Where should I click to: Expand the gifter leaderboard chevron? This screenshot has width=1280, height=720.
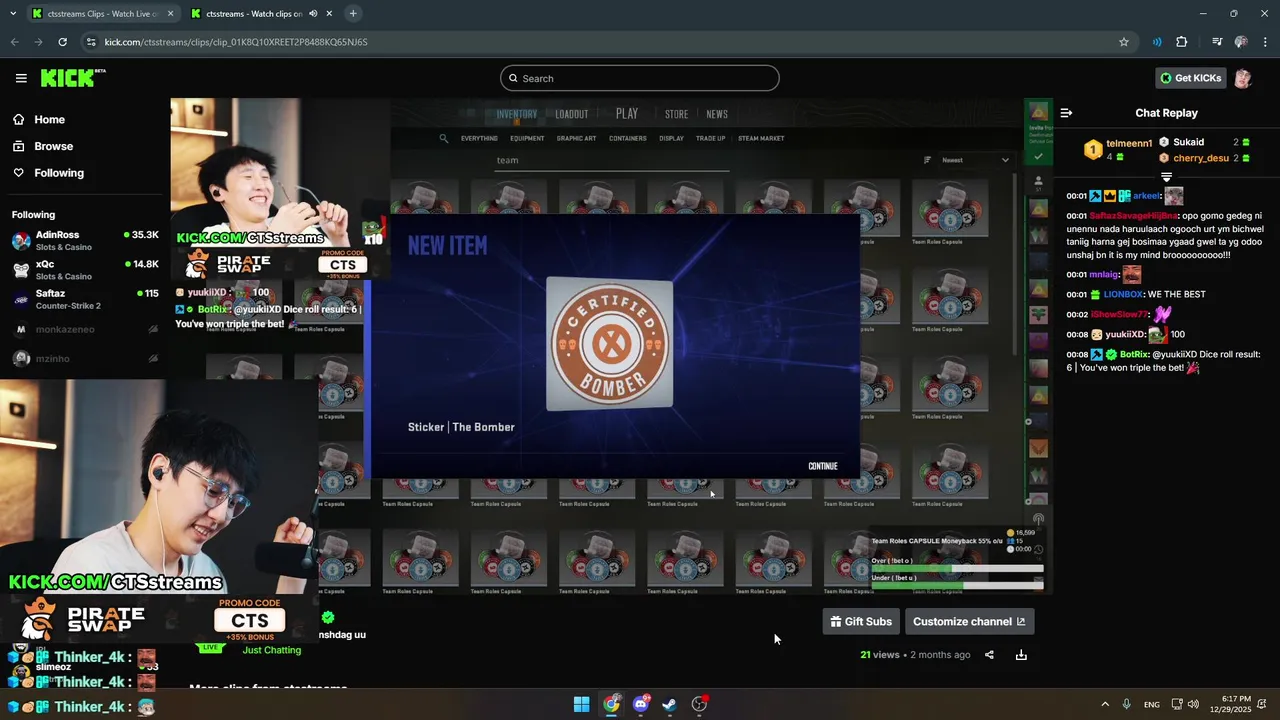click(1166, 177)
